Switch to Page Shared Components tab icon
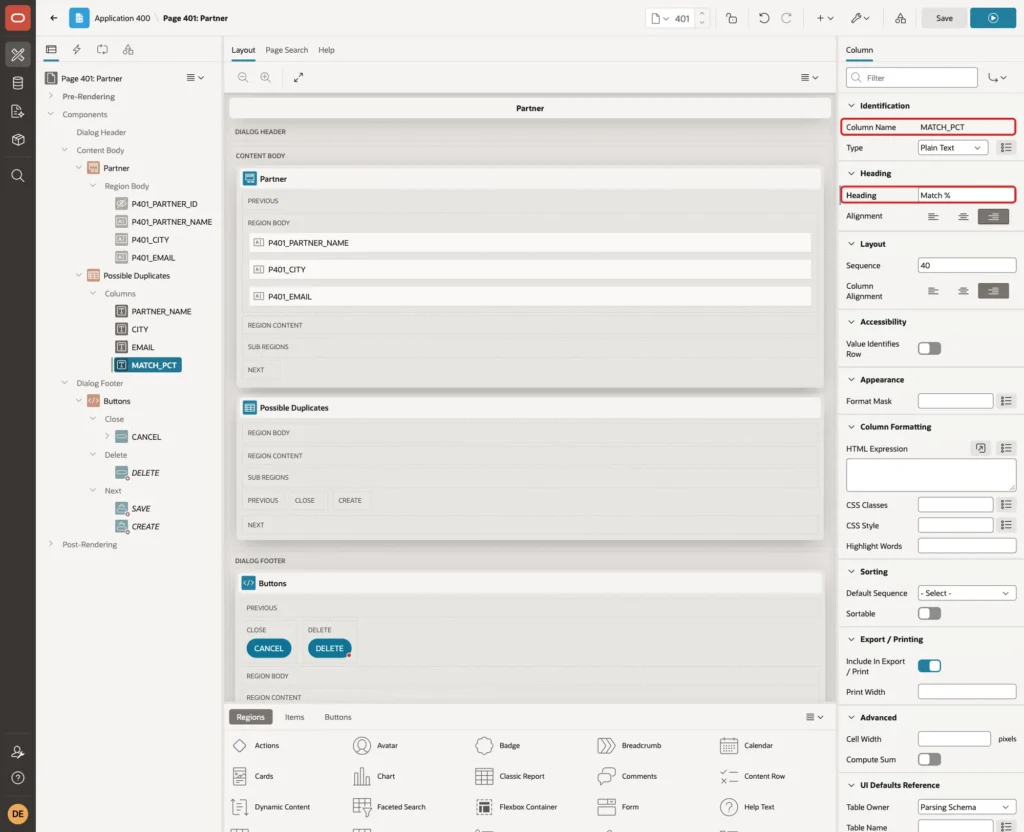Viewport: 1024px width, 832px height. coord(128,50)
